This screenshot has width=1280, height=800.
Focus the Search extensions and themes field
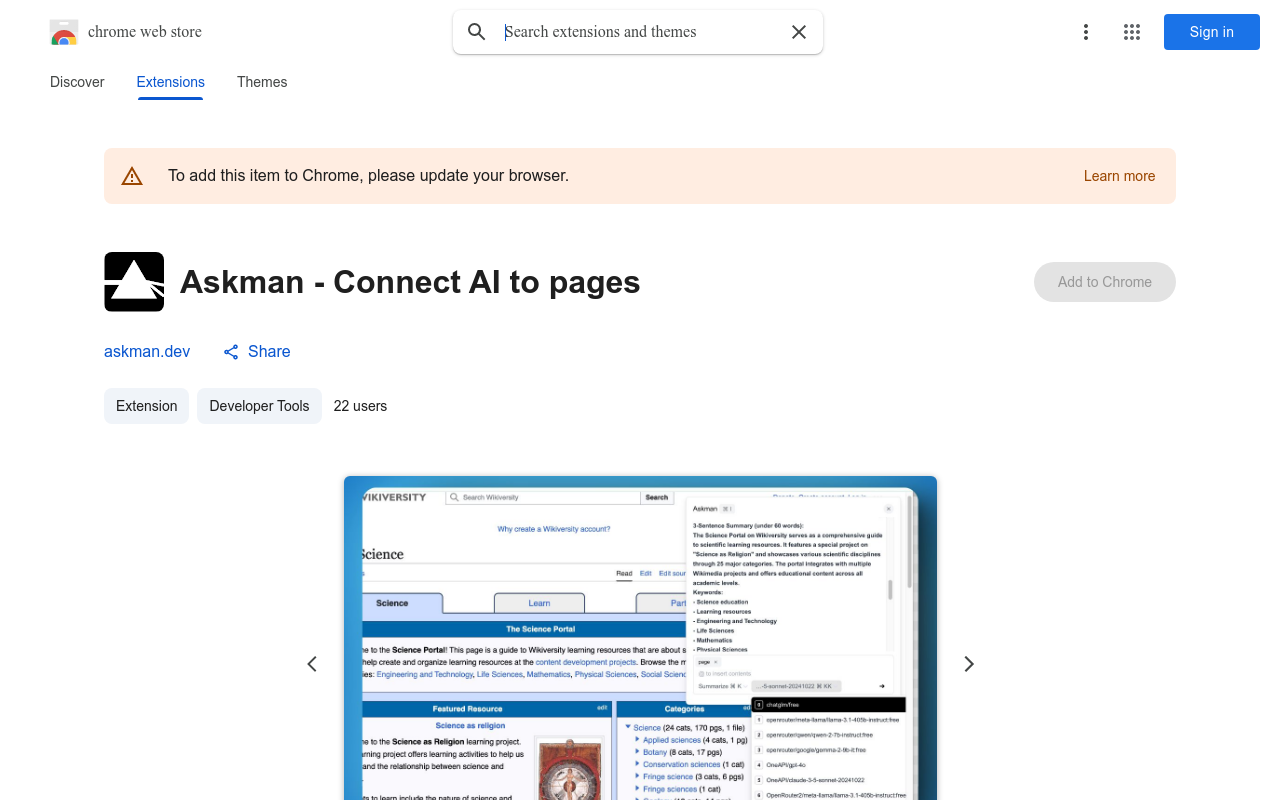640,32
